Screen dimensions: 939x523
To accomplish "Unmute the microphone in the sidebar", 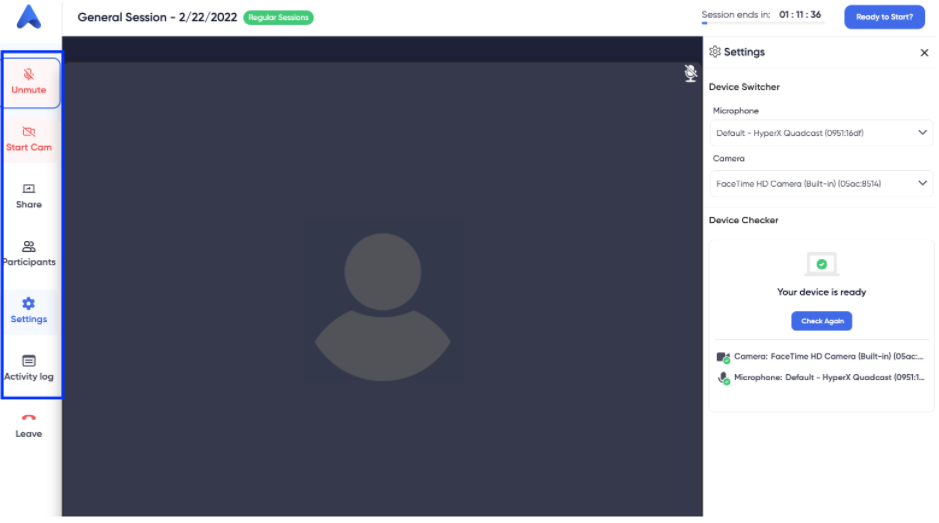I will tap(30, 83).
